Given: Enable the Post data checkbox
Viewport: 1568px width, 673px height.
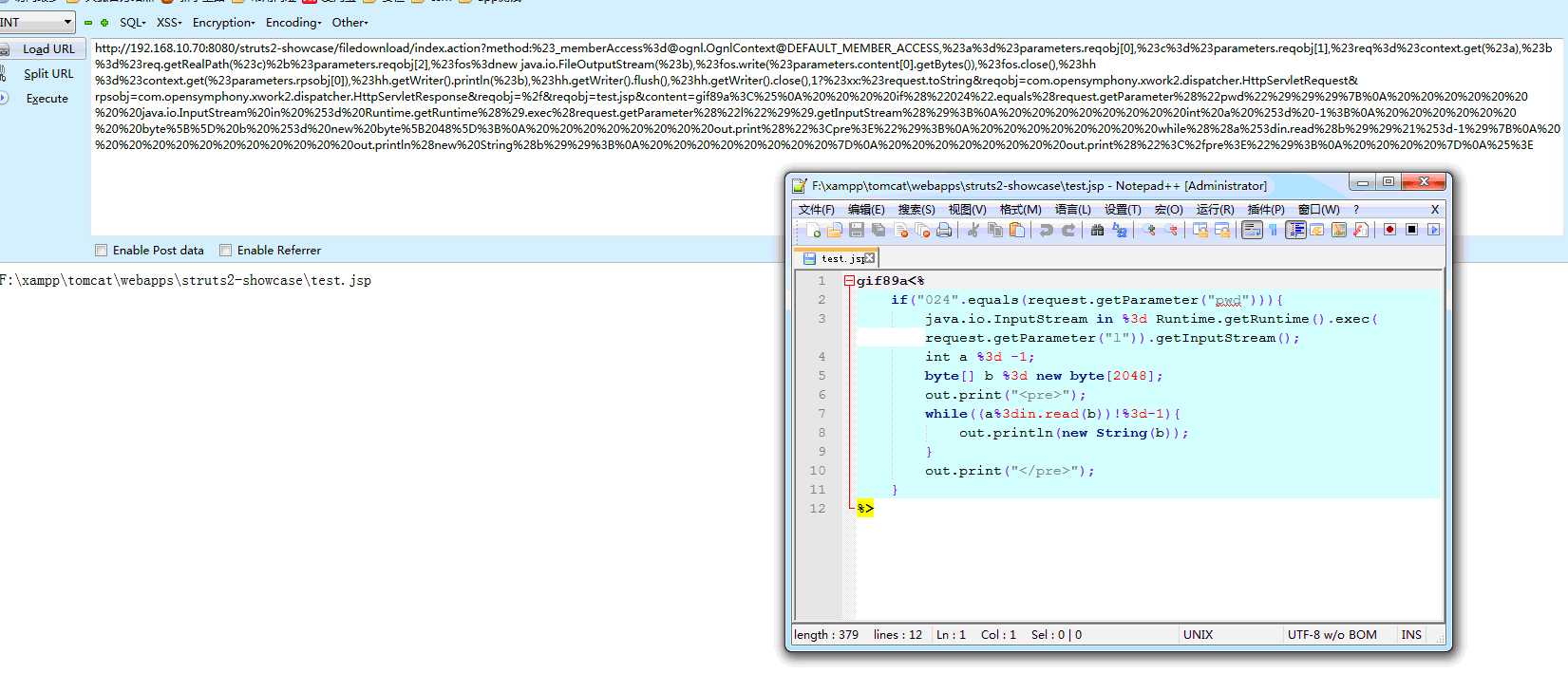Looking at the screenshot, I should click(x=101, y=251).
